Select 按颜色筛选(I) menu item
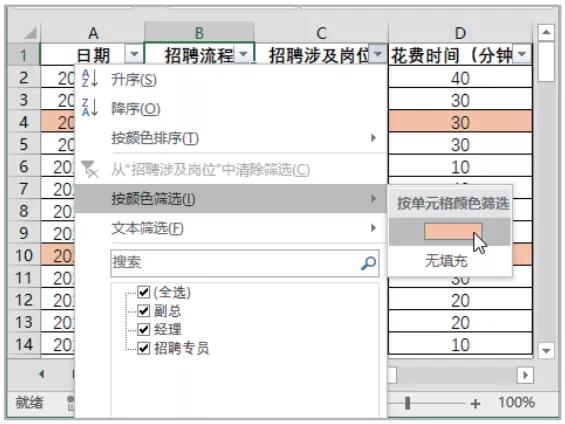This screenshot has height=424, width=565. pos(231,198)
